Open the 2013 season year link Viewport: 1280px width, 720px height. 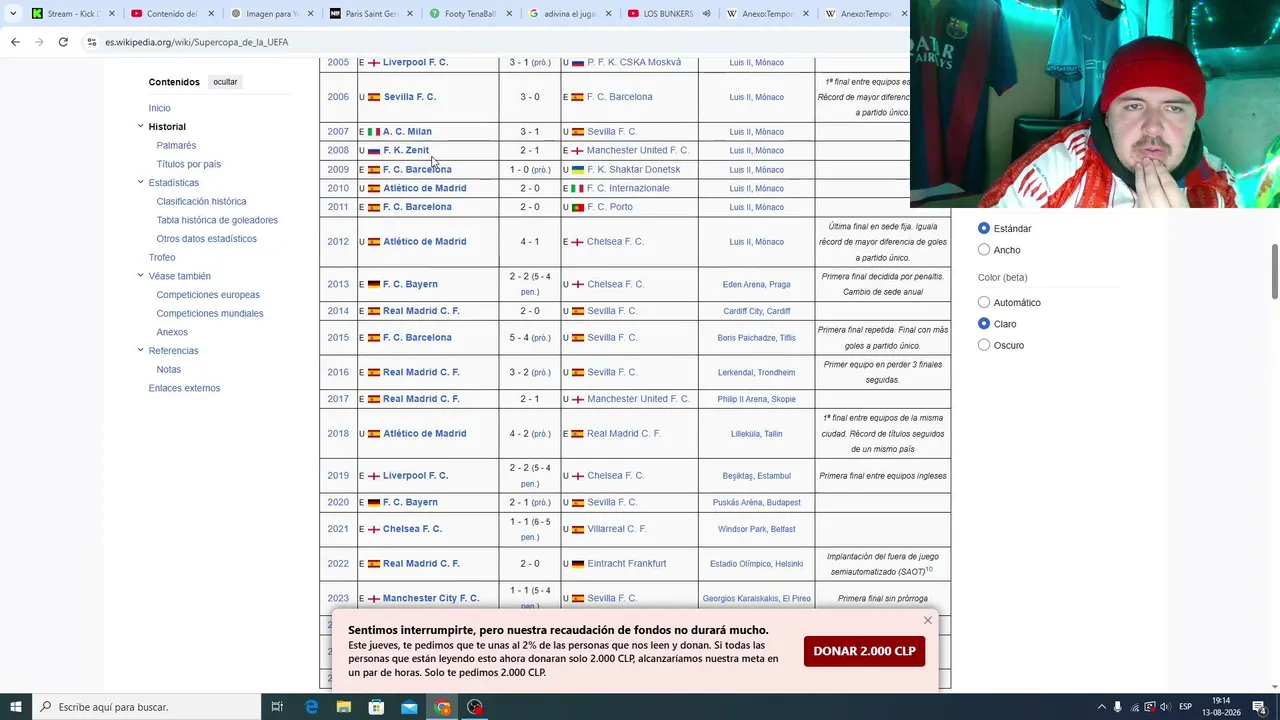(x=338, y=284)
